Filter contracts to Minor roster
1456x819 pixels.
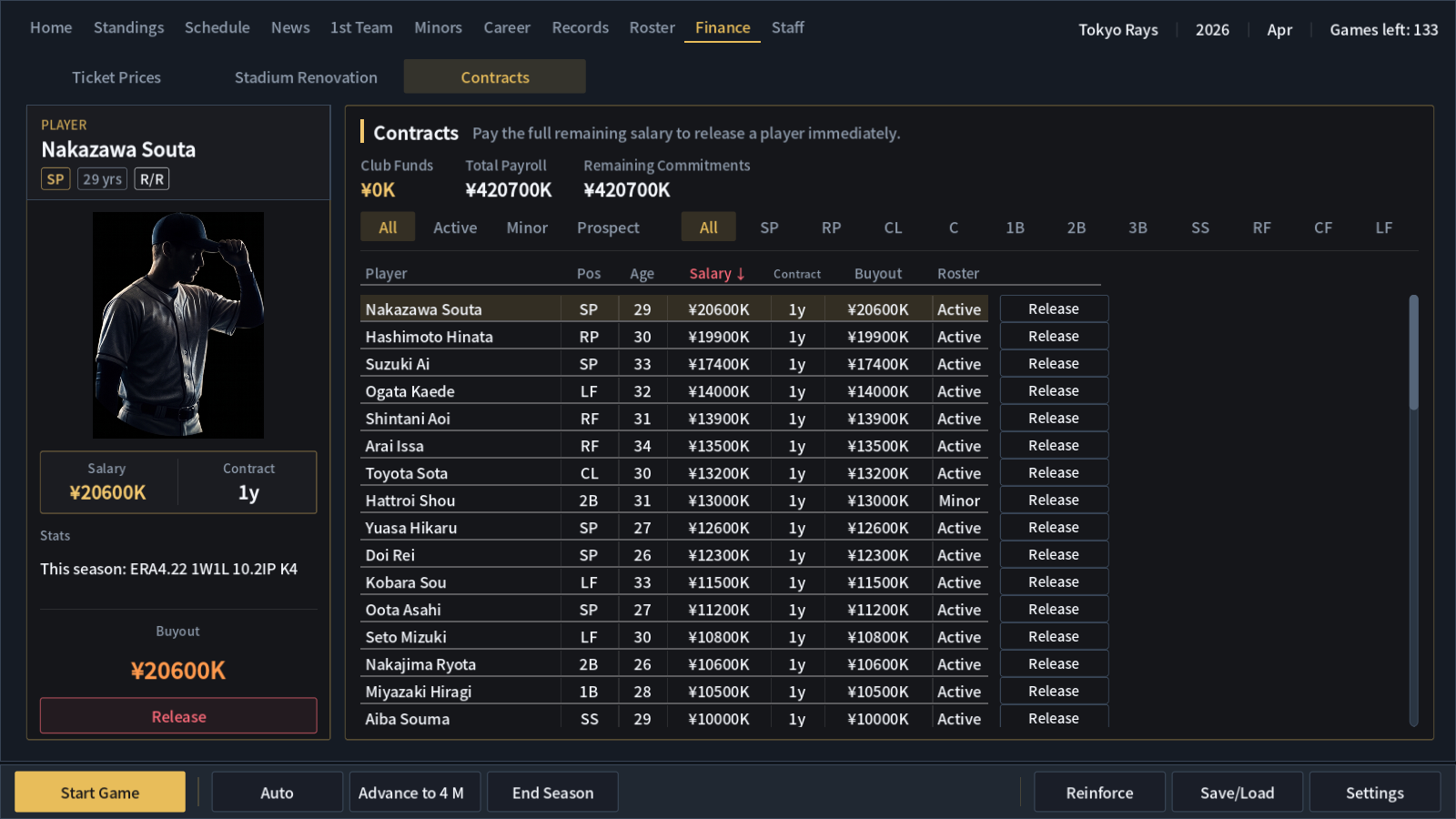527,227
